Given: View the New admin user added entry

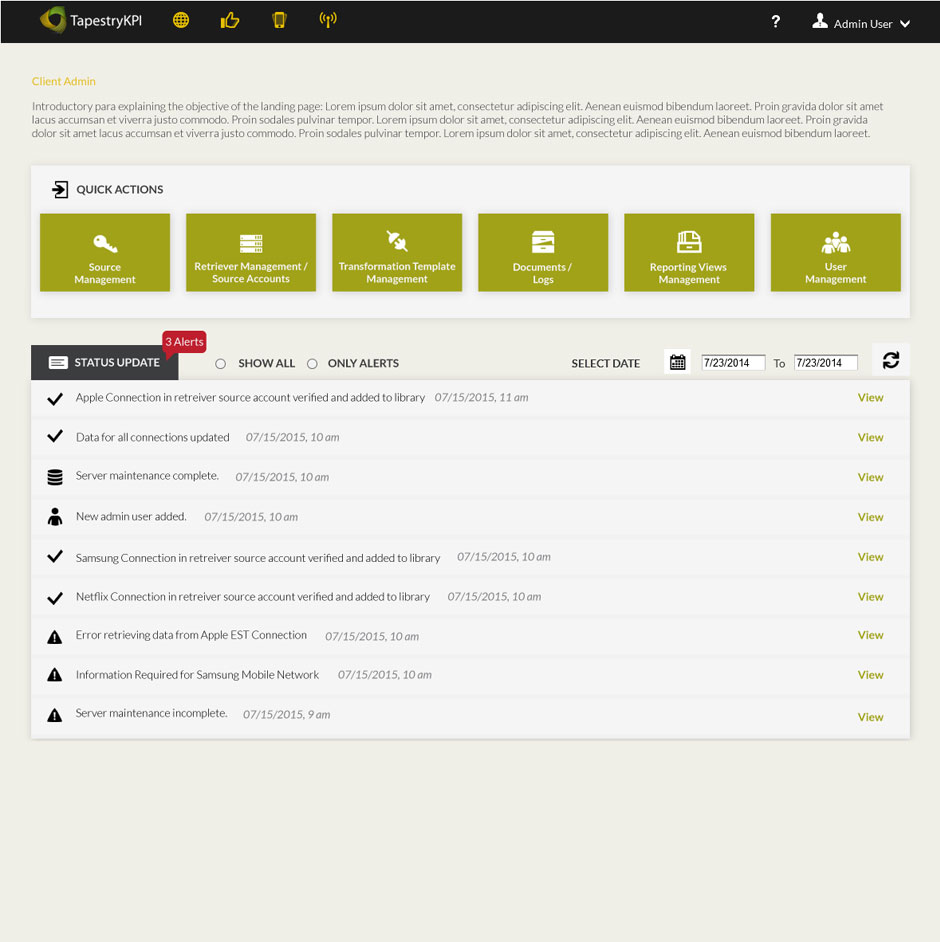Looking at the screenshot, I should (x=870, y=517).
